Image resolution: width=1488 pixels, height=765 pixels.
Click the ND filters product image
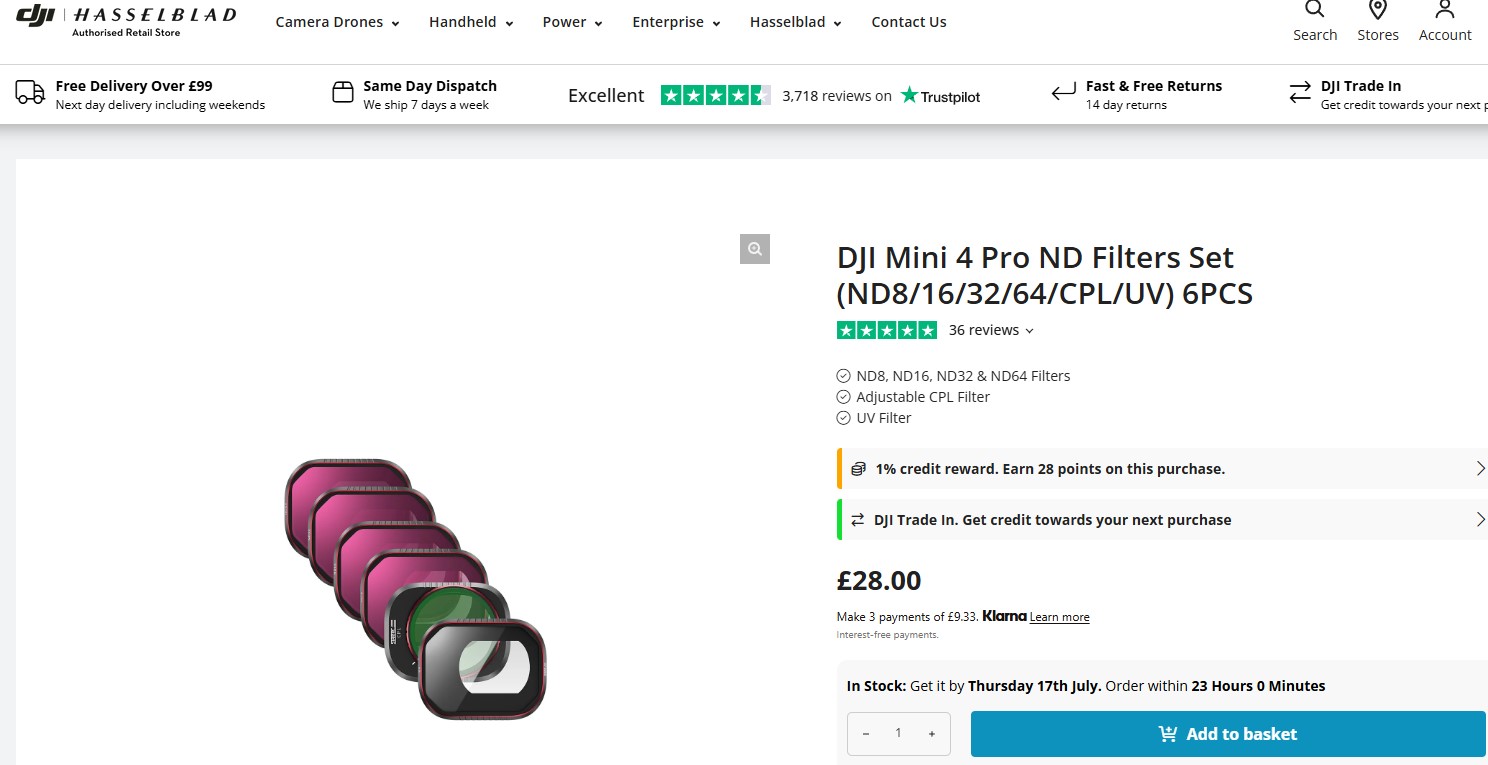click(415, 588)
